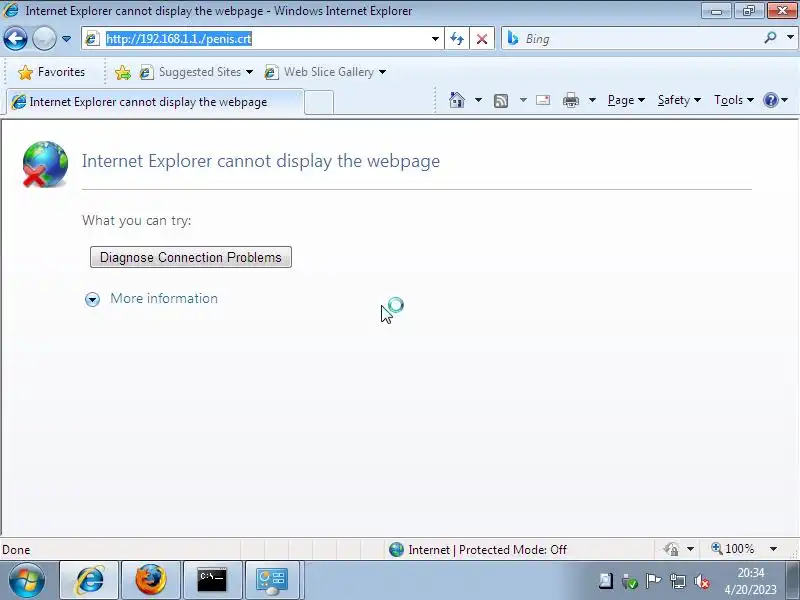Image resolution: width=800 pixels, height=600 pixels.
Task: Open the Safety menu
Action: (x=679, y=100)
